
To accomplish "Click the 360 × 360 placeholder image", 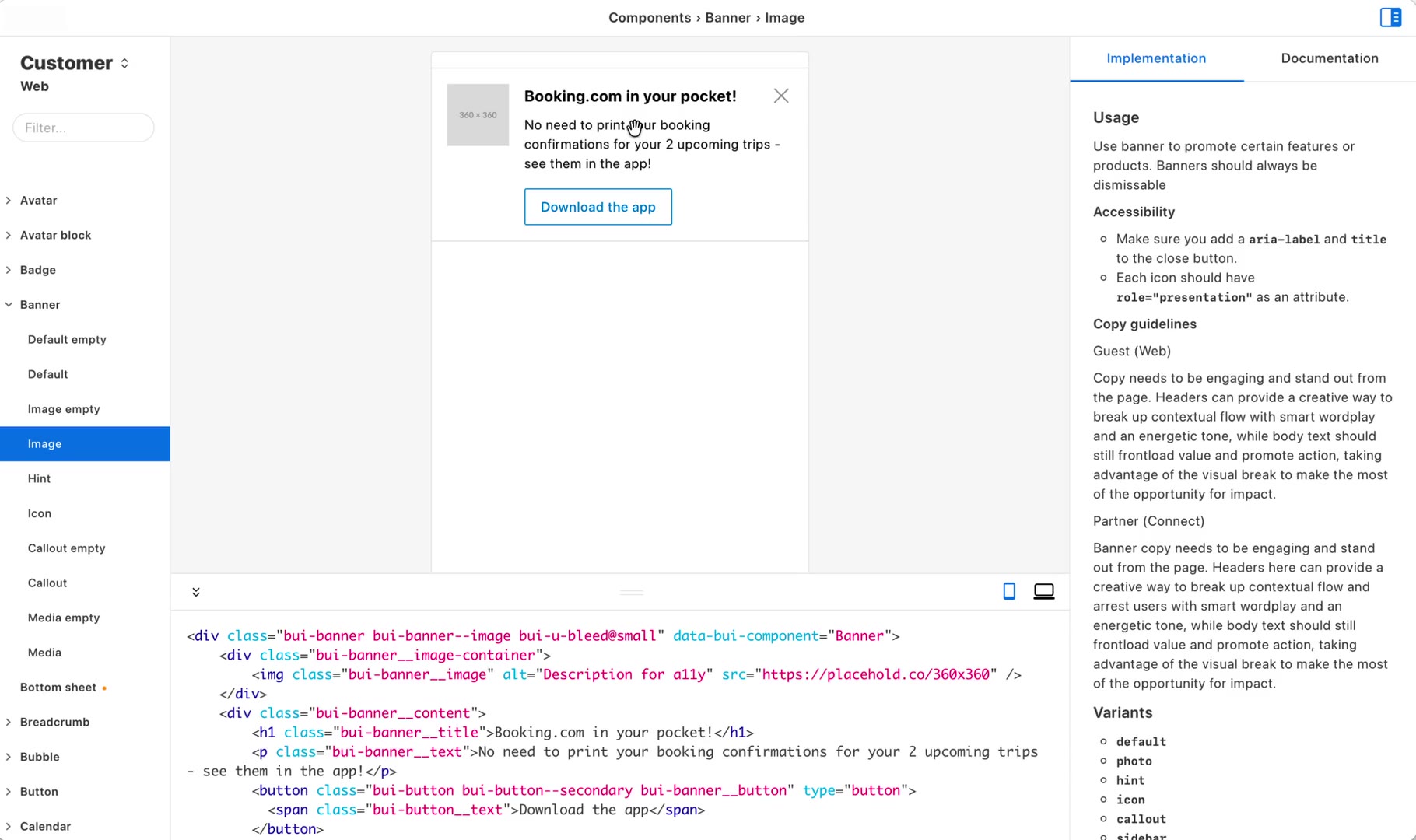I will (478, 115).
